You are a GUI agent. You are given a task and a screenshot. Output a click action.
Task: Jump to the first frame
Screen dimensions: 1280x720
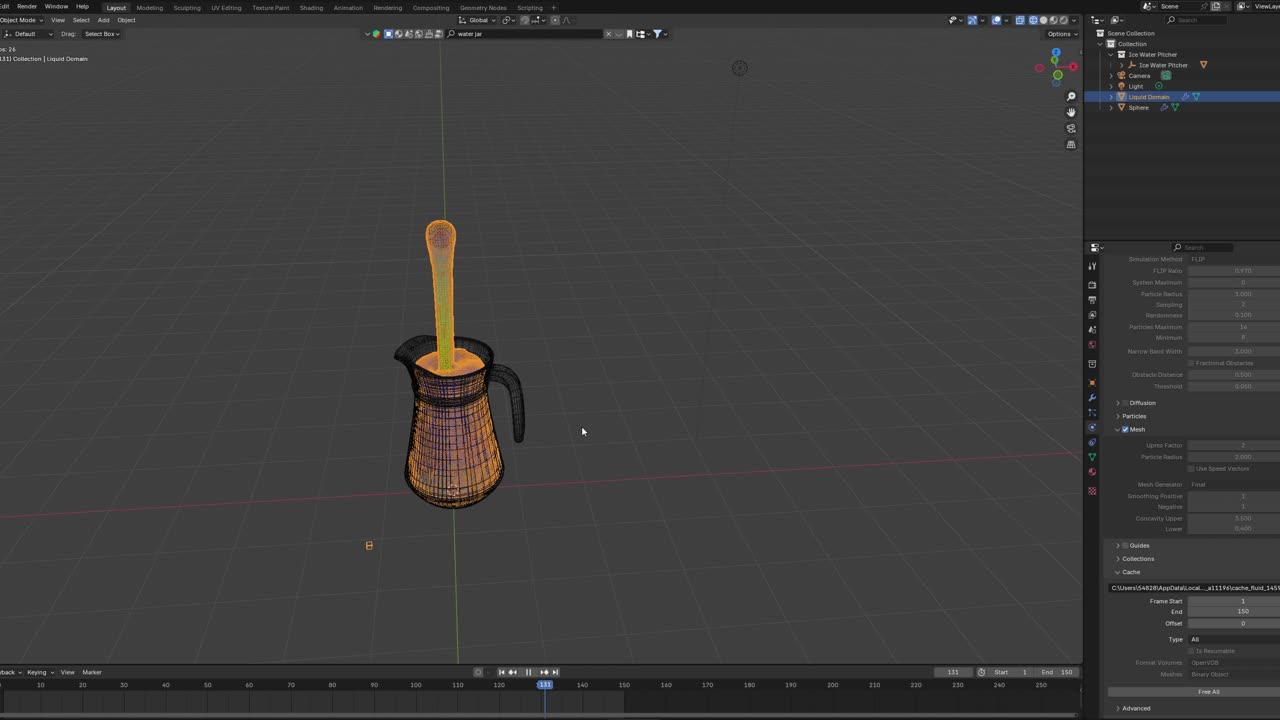click(x=501, y=672)
